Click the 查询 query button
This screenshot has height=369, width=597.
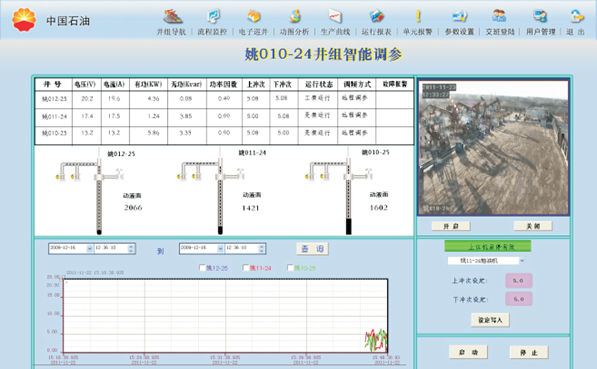[x=312, y=249]
